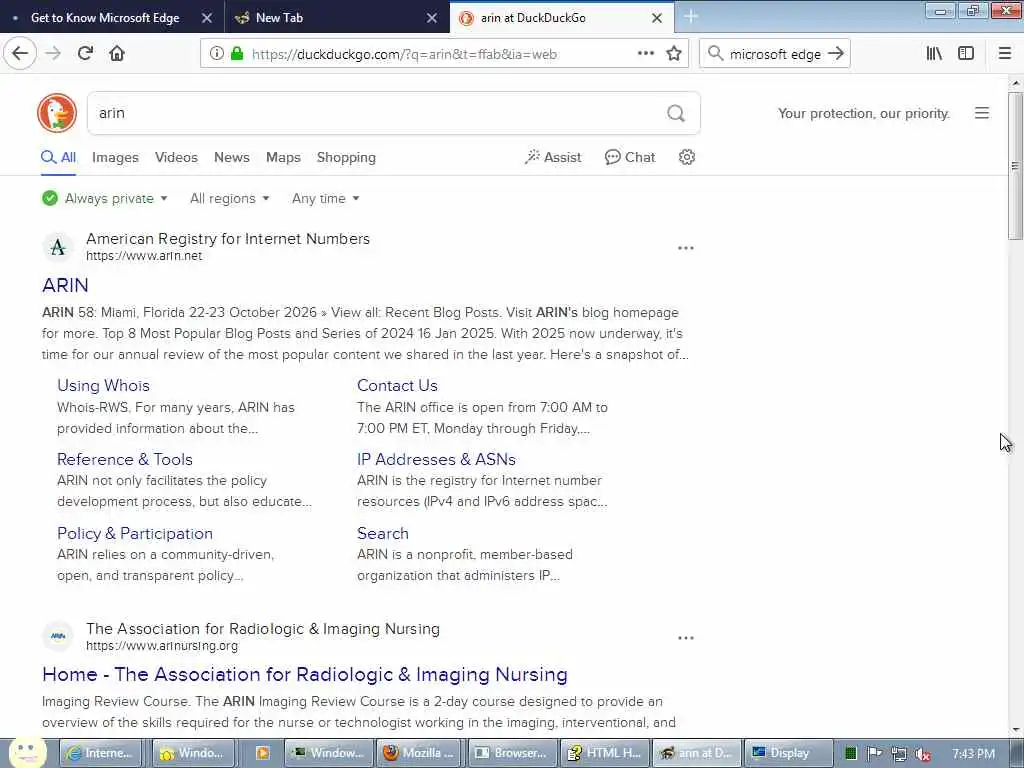Switch to Images results

(115, 157)
